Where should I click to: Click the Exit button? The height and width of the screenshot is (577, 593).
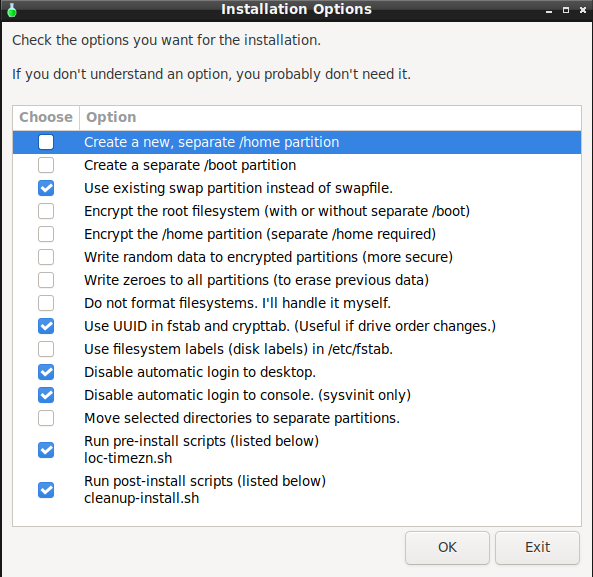537,548
